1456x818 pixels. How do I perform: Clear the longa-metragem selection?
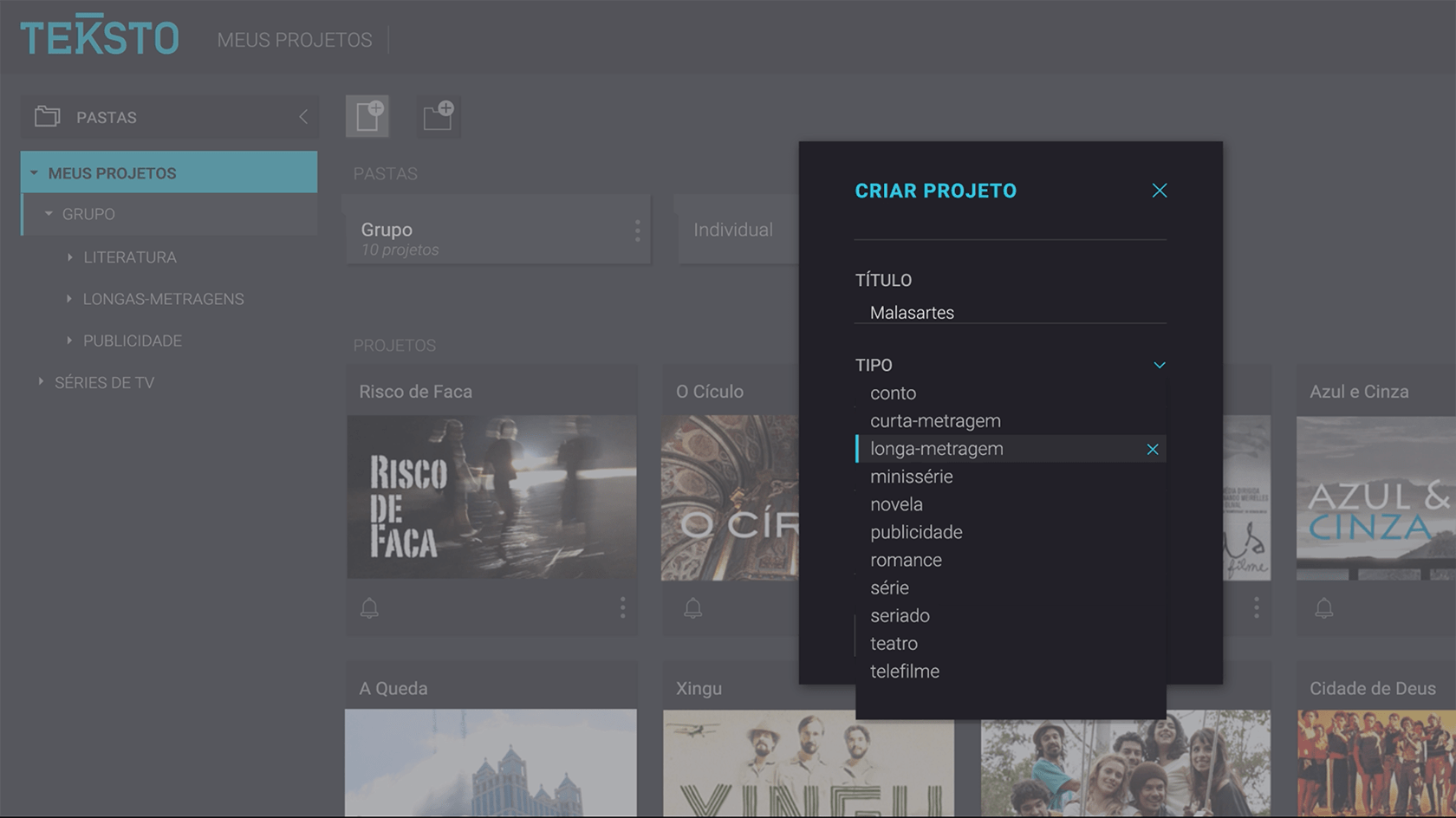coord(1153,449)
